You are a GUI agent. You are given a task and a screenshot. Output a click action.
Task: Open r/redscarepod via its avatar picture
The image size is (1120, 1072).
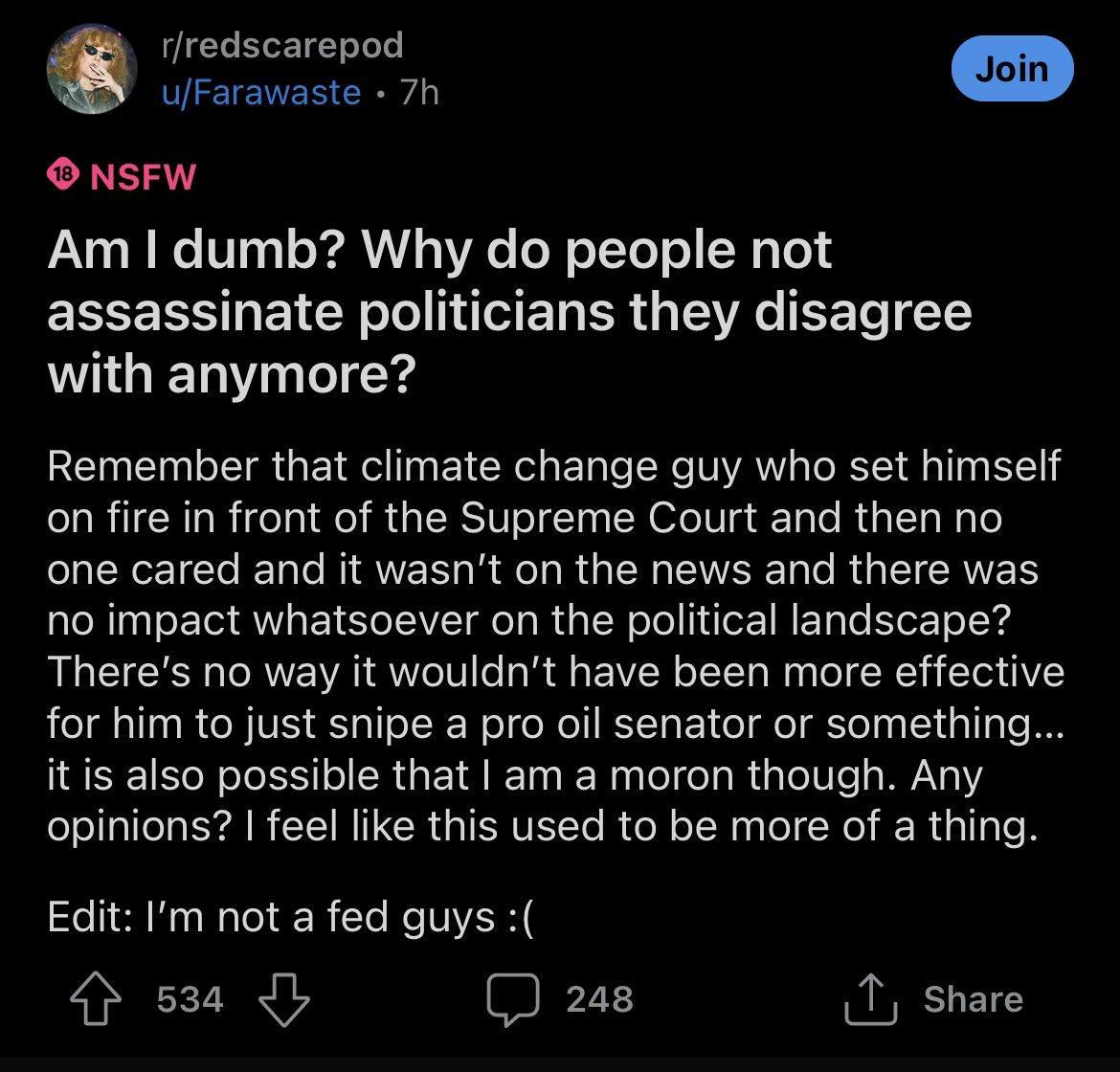pos(92,68)
